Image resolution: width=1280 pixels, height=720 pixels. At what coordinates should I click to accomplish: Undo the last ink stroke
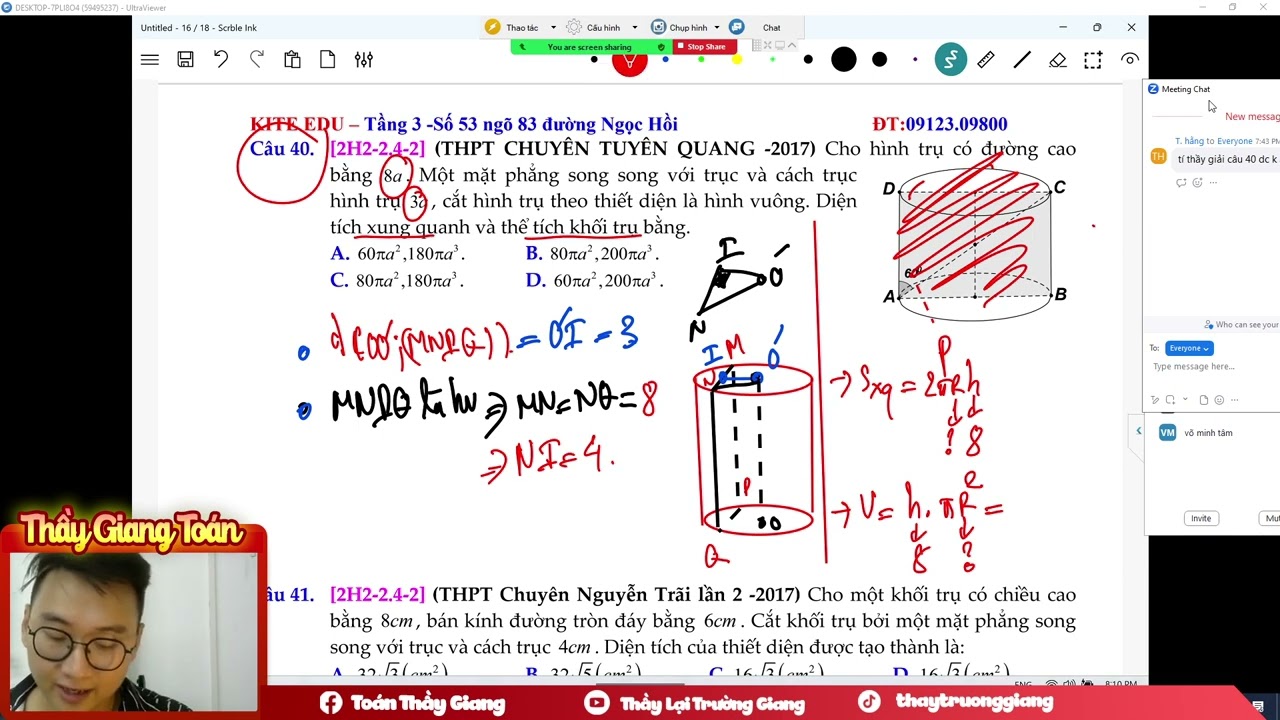click(x=221, y=60)
